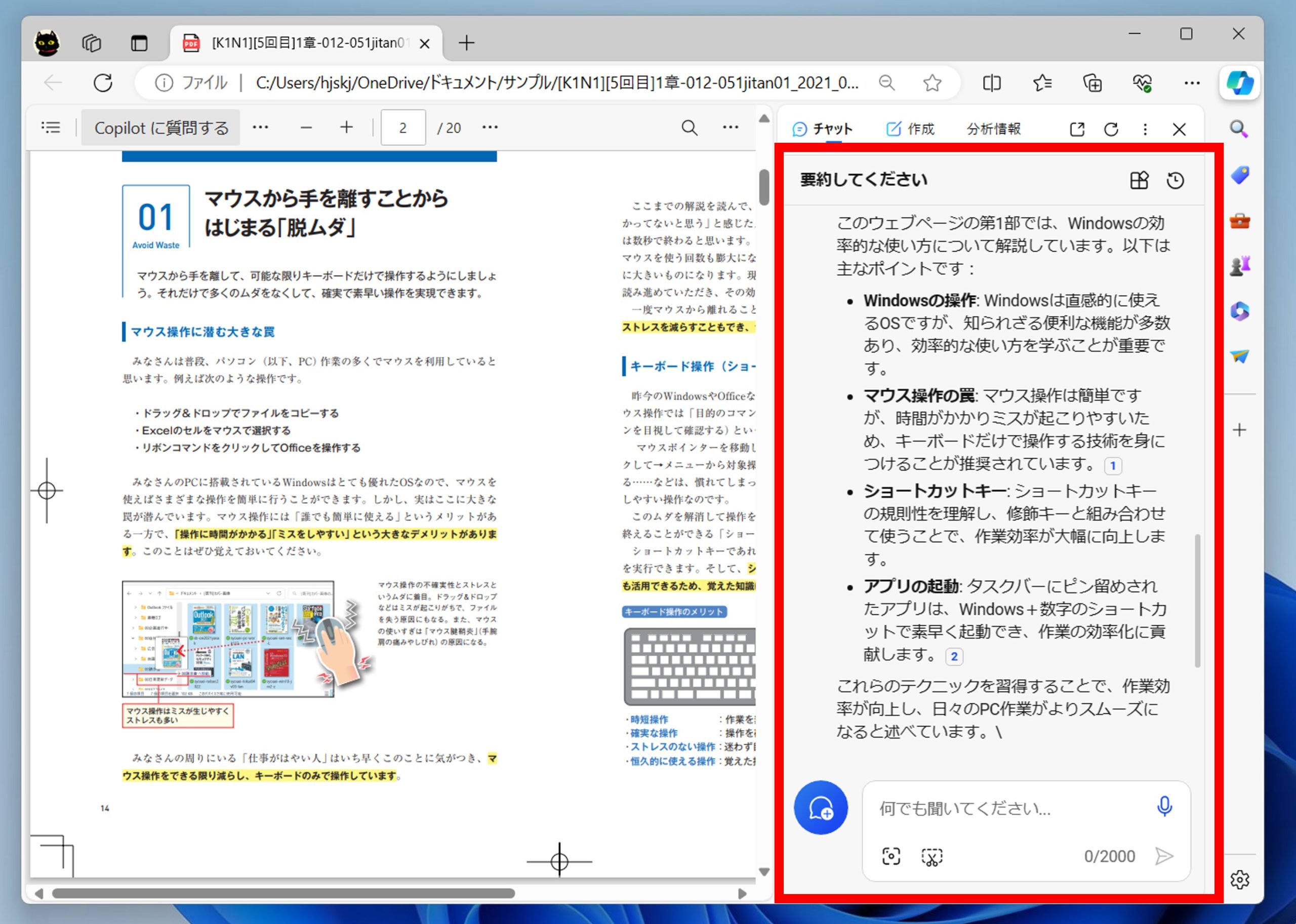
Task: Open the Workspaces icon in the title bar
Action: pyautogui.click(x=92, y=43)
